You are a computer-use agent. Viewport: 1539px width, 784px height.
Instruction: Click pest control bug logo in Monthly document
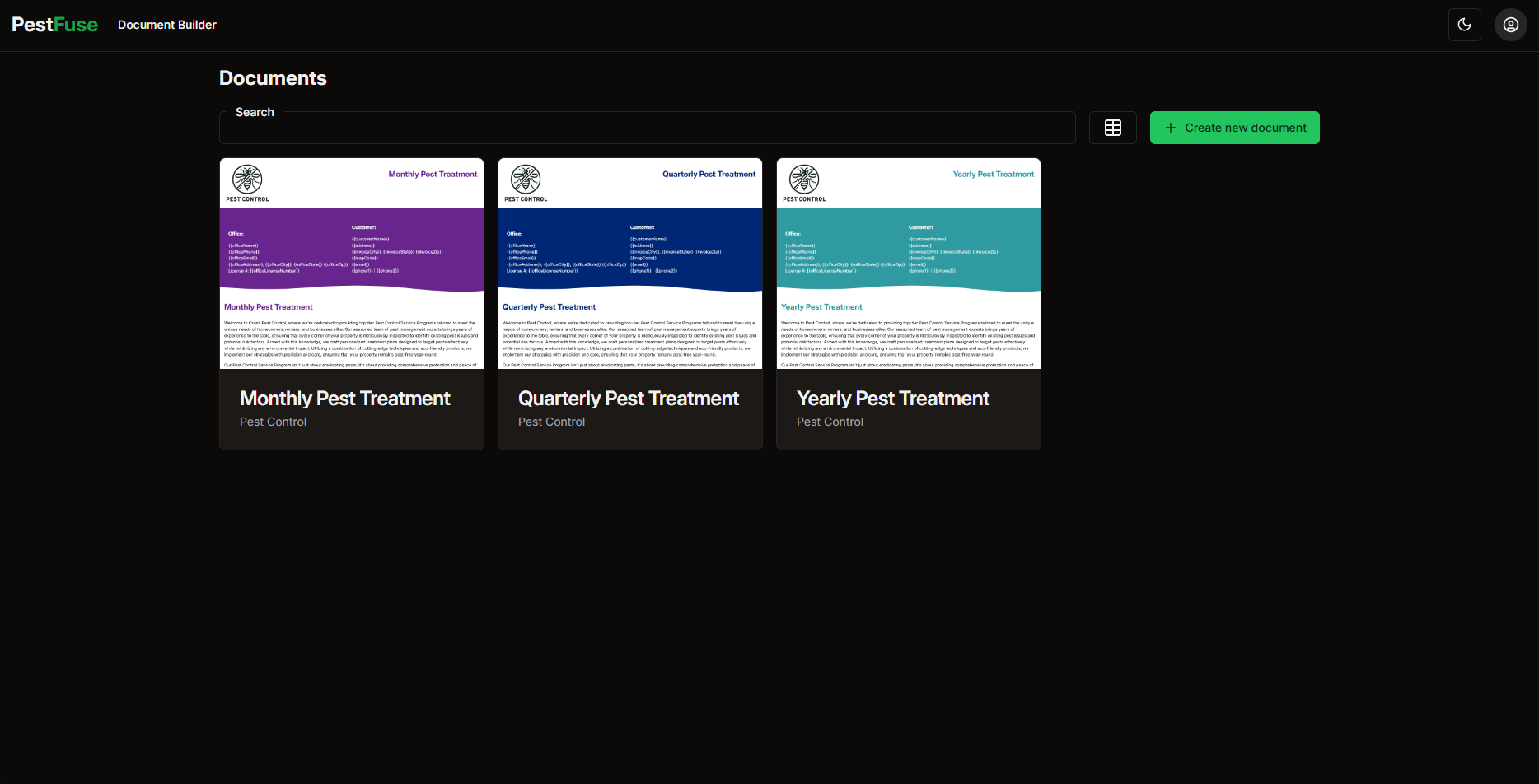click(247, 180)
